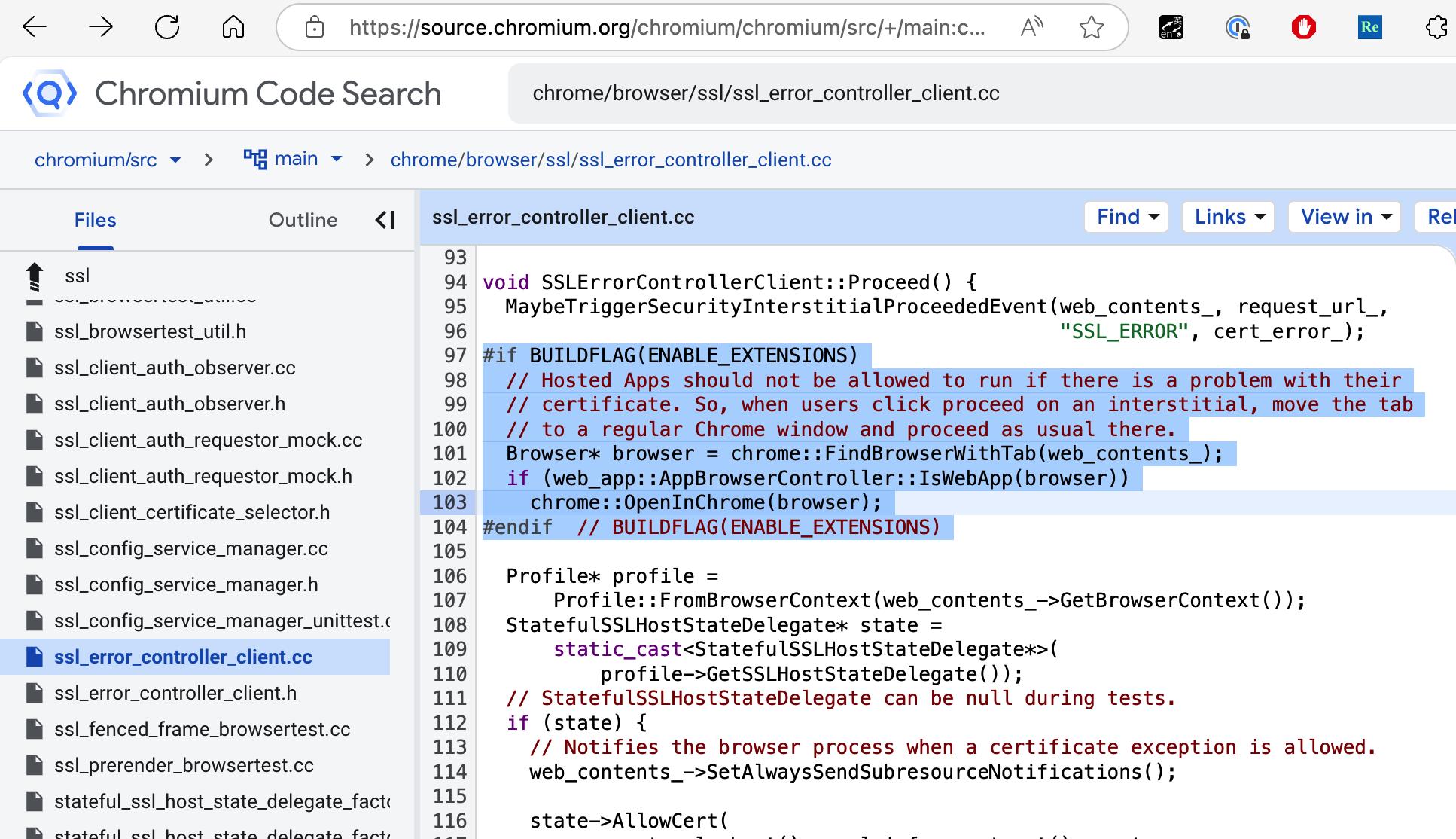Open the main branch selector dropdown
Image resolution: width=1456 pixels, height=839 pixels.
[x=294, y=159]
